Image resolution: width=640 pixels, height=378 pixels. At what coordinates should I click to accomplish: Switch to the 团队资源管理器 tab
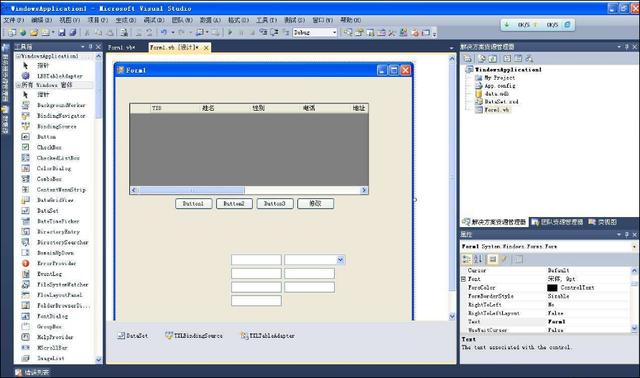[x=558, y=222]
